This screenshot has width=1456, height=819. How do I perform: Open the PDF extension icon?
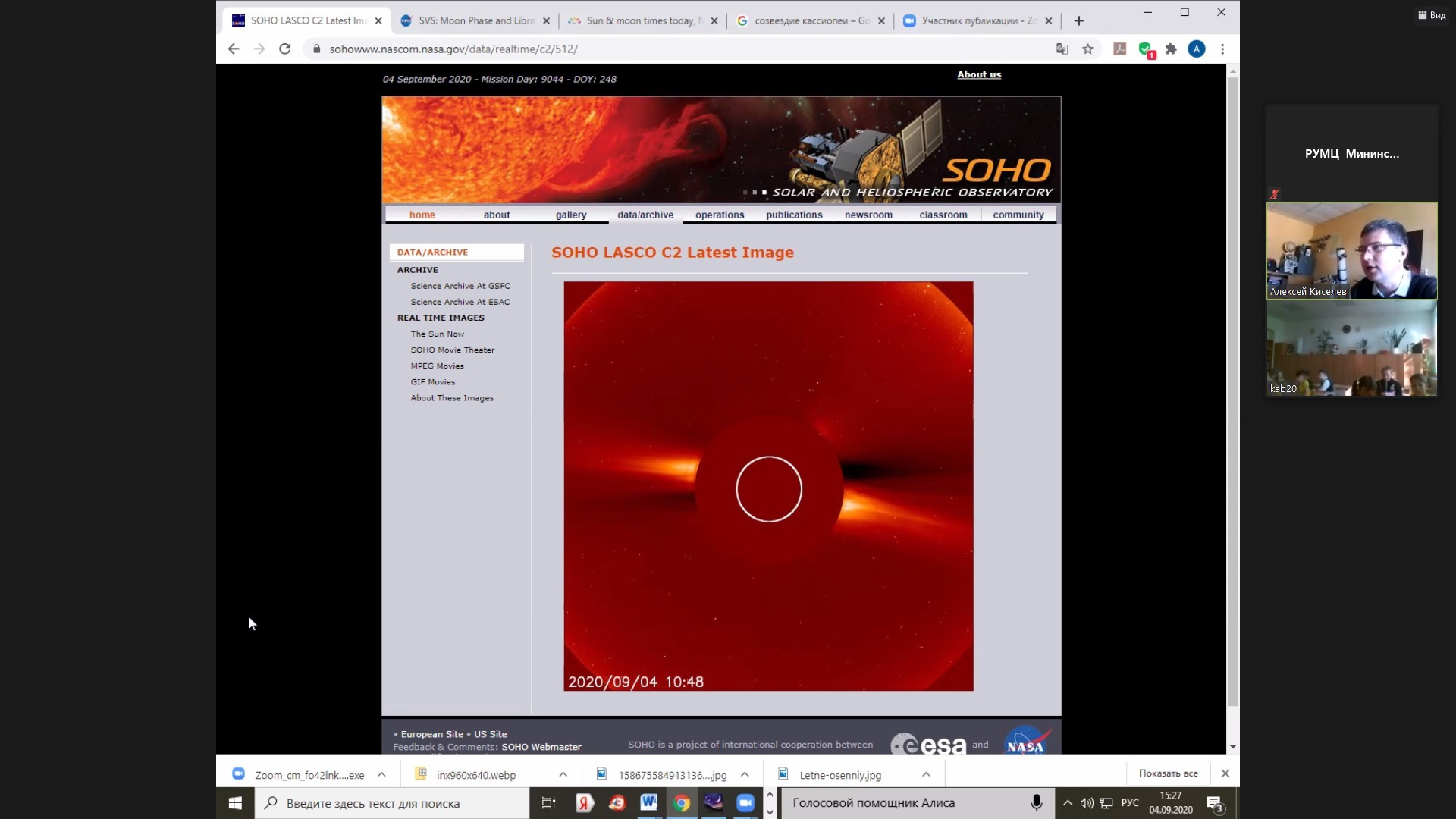tap(1119, 49)
